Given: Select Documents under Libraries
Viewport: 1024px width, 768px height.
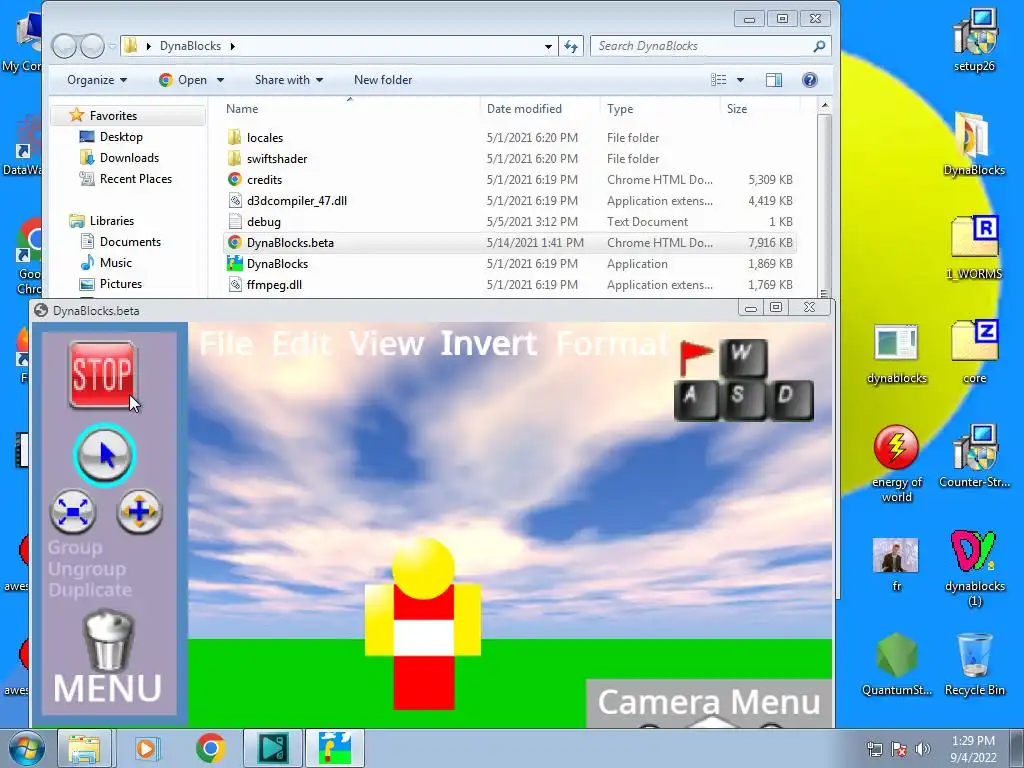Looking at the screenshot, I should pyautogui.click(x=130, y=242).
